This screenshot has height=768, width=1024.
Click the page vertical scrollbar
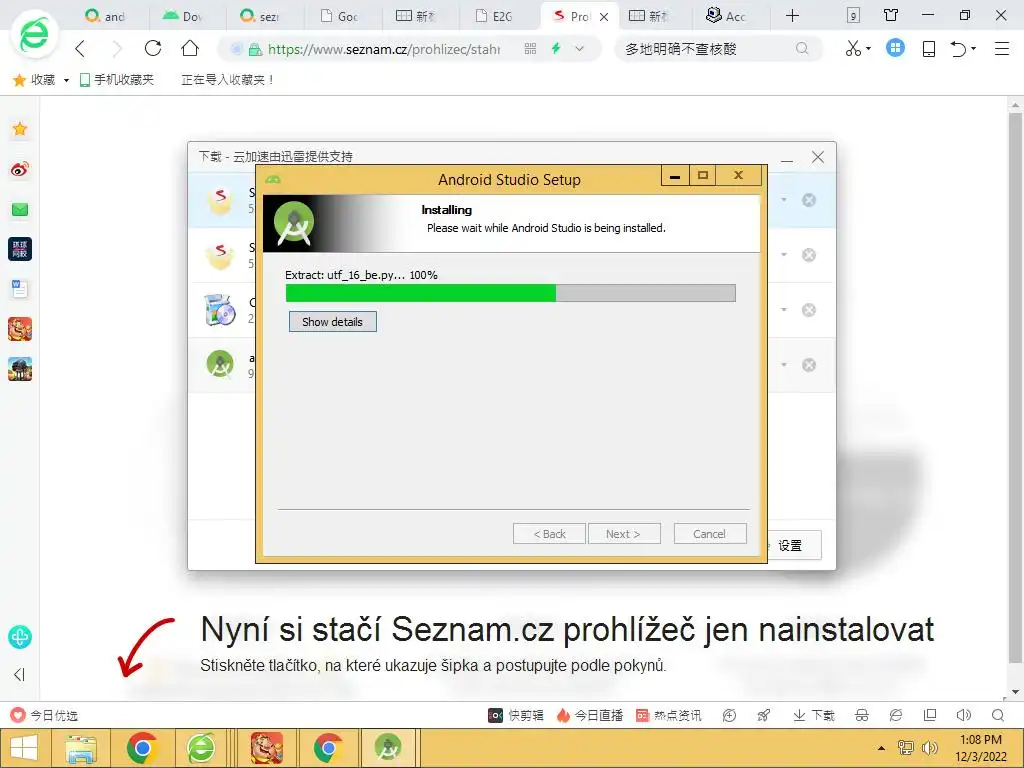coord(1015,388)
